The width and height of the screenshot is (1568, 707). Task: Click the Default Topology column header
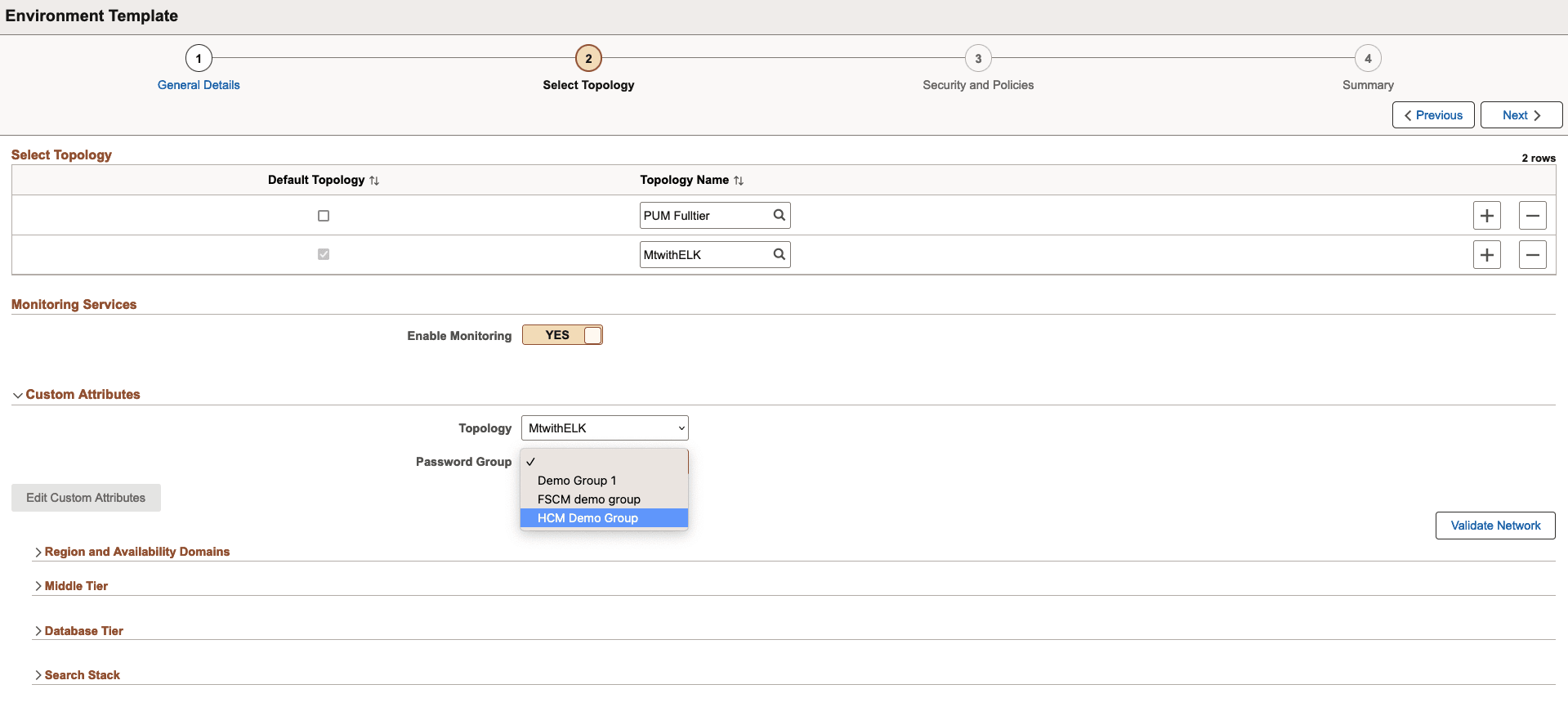[316, 180]
